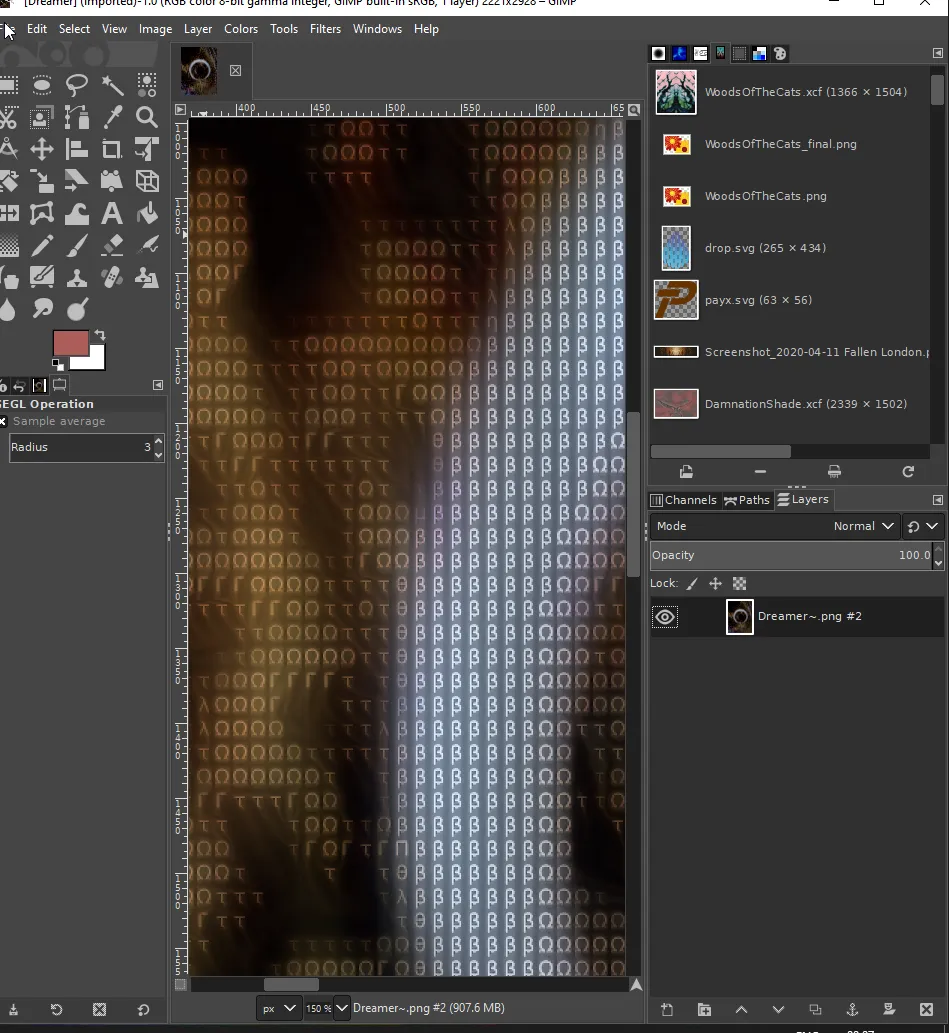
Task: Click the foreground color swatch
Action: click(71, 343)
